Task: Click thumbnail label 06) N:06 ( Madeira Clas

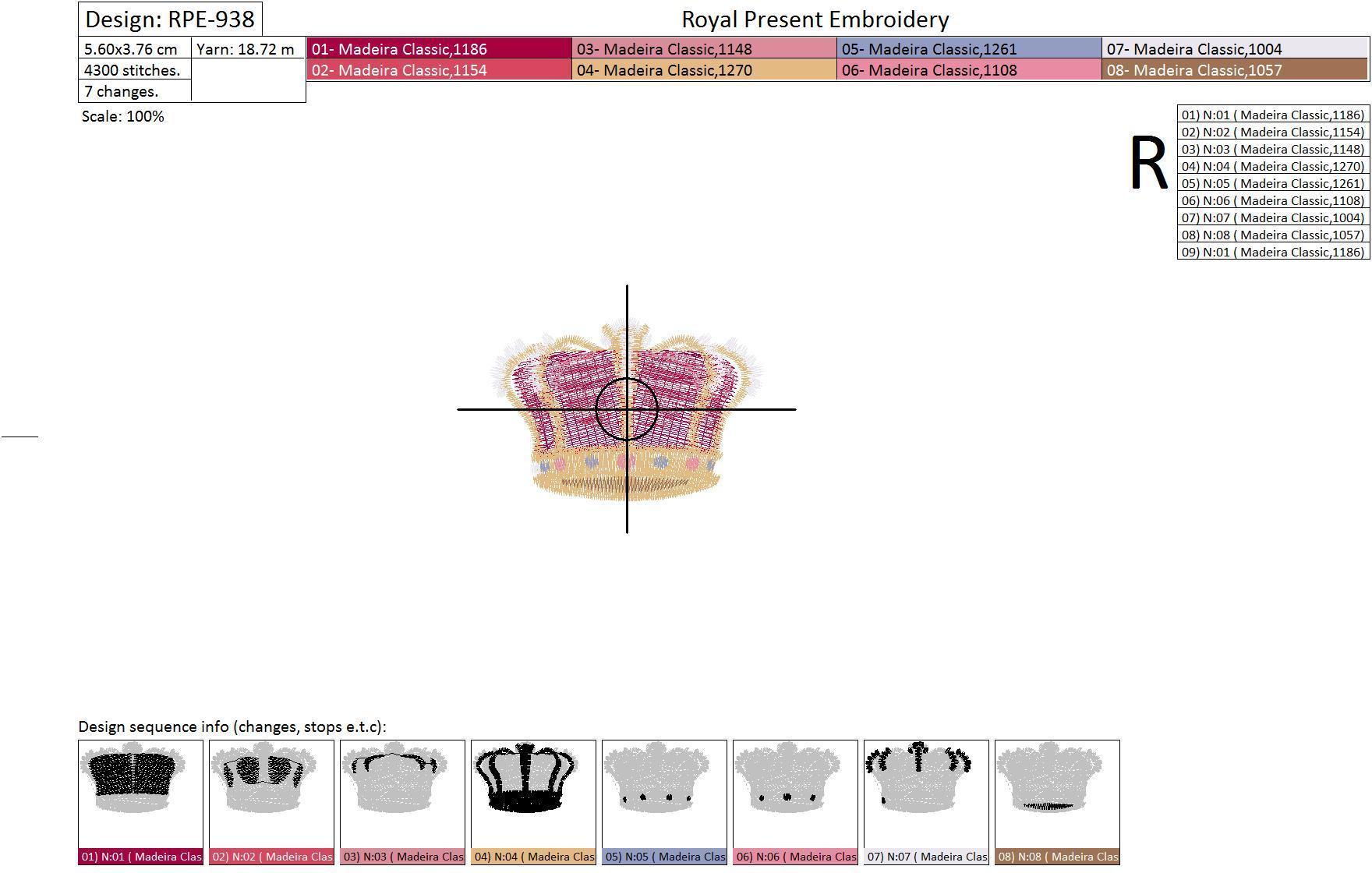Action: point(795,857)
